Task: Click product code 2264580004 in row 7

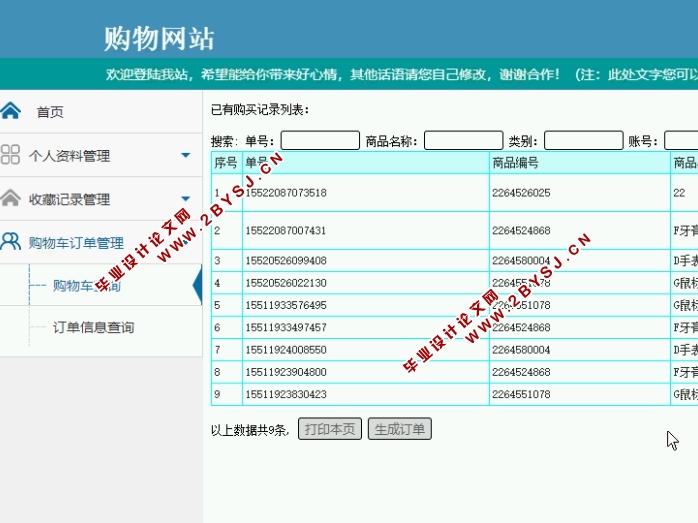Action: point(521,350)
